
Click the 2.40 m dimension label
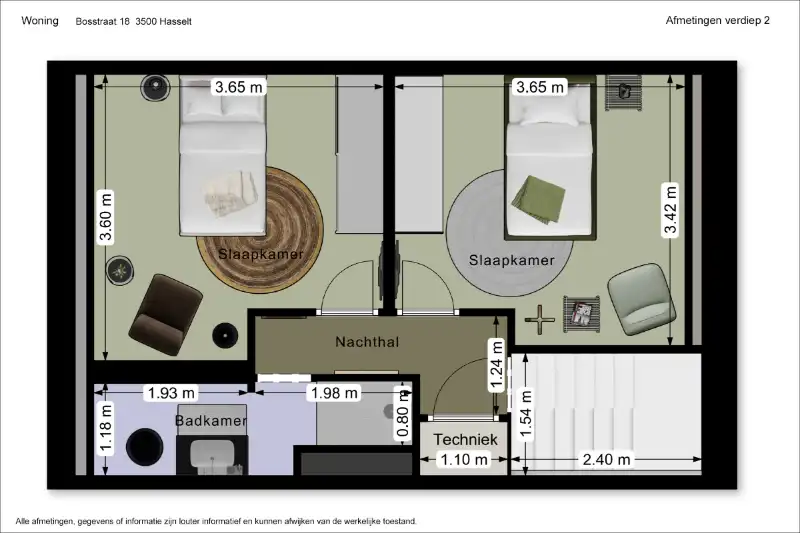click(607, 460)
